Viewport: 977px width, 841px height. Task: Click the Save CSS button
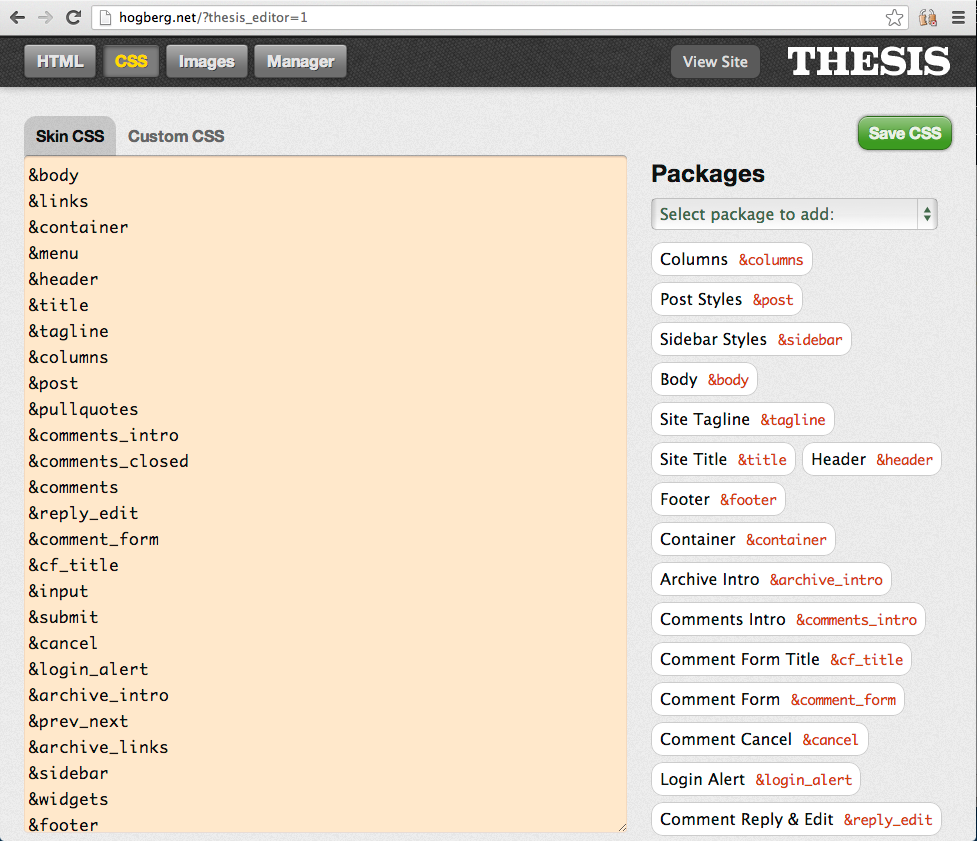pos(905,133)
